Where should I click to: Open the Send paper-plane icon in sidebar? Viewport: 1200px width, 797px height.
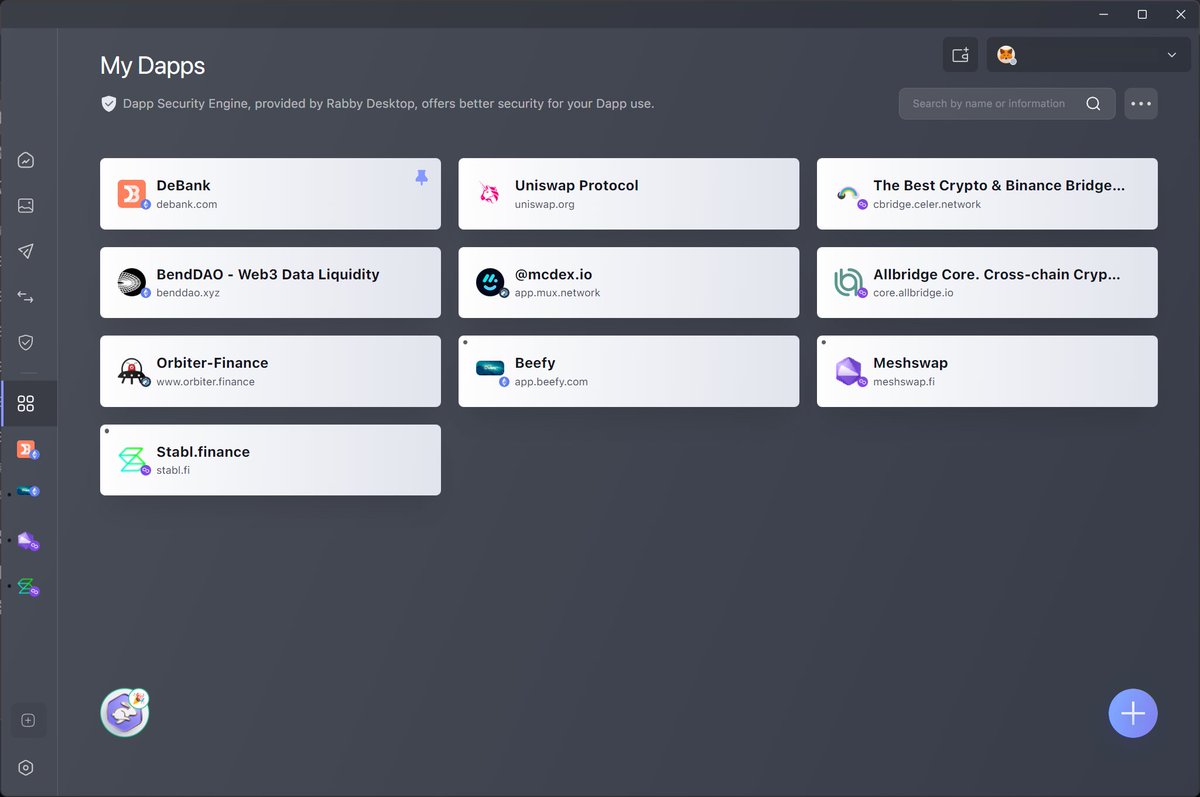(26, 251)
